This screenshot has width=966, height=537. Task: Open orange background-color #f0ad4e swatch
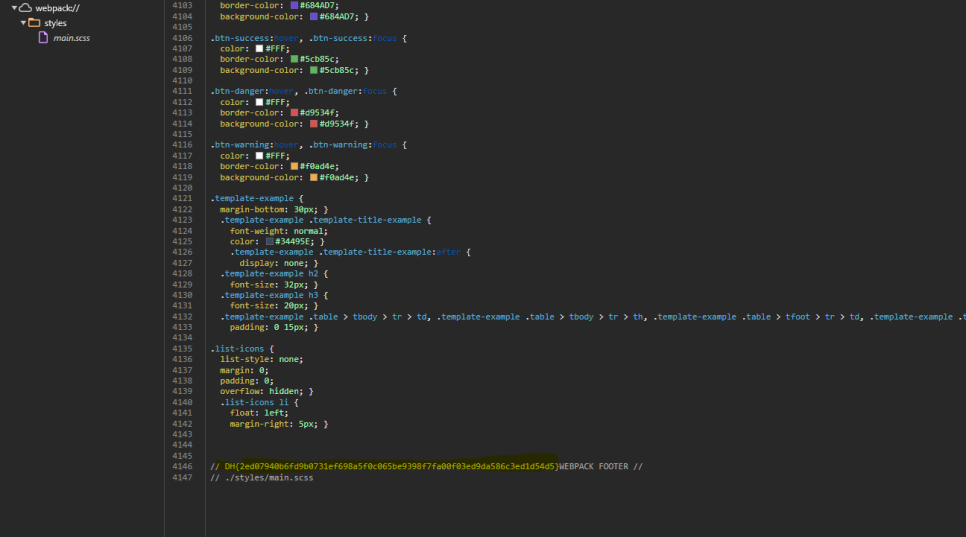[x=314, y=177]
